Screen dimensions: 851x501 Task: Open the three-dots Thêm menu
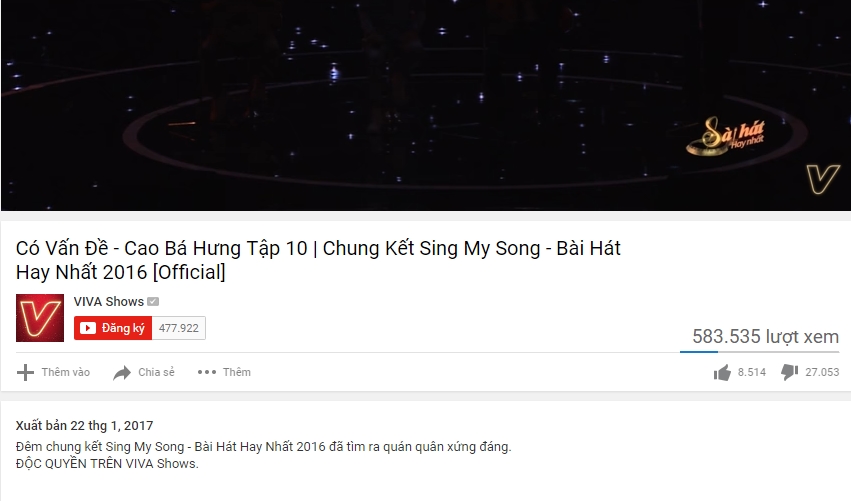(x=224, y=372)
